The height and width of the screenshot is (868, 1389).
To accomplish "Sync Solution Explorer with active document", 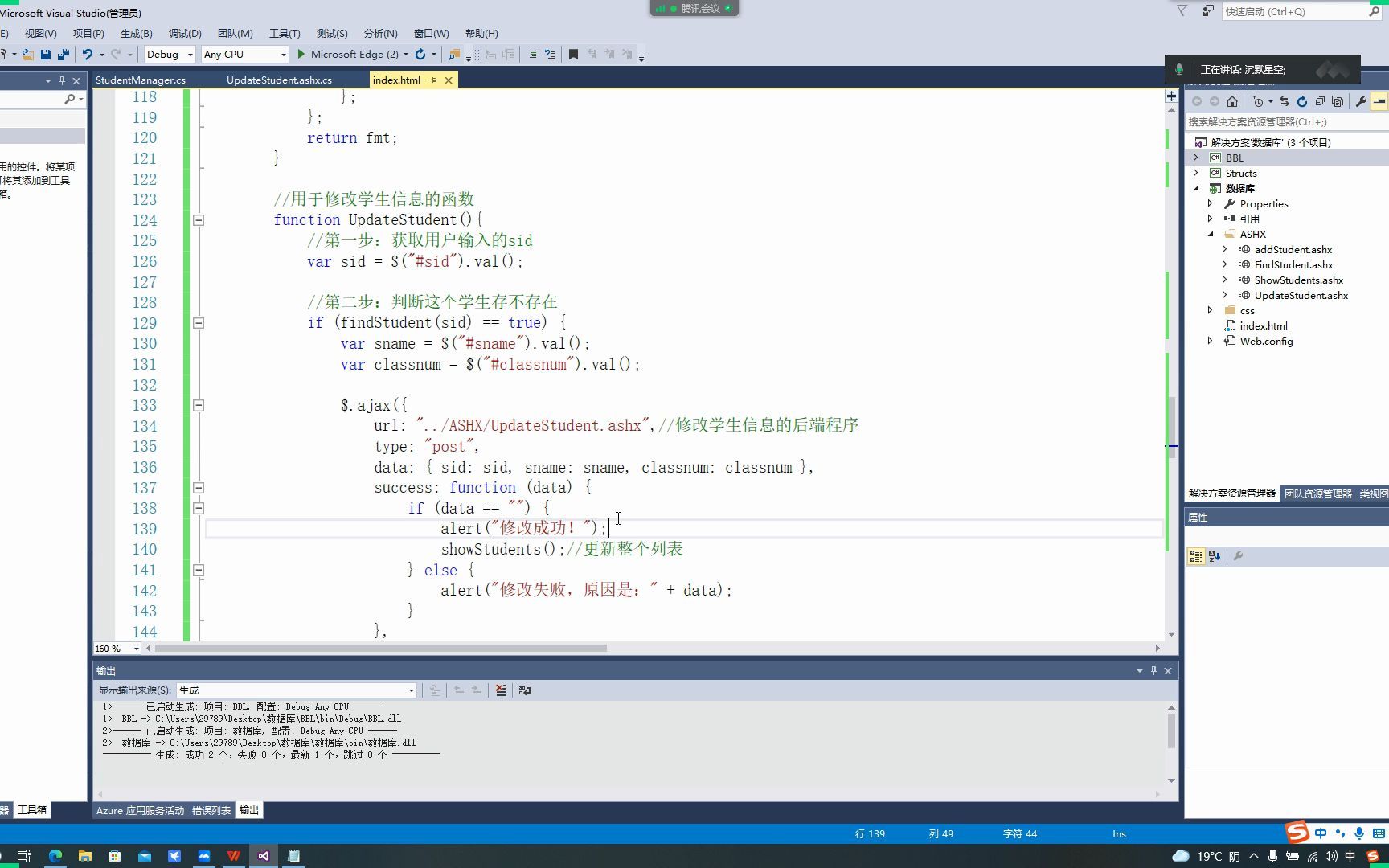I will [1284, 101].
